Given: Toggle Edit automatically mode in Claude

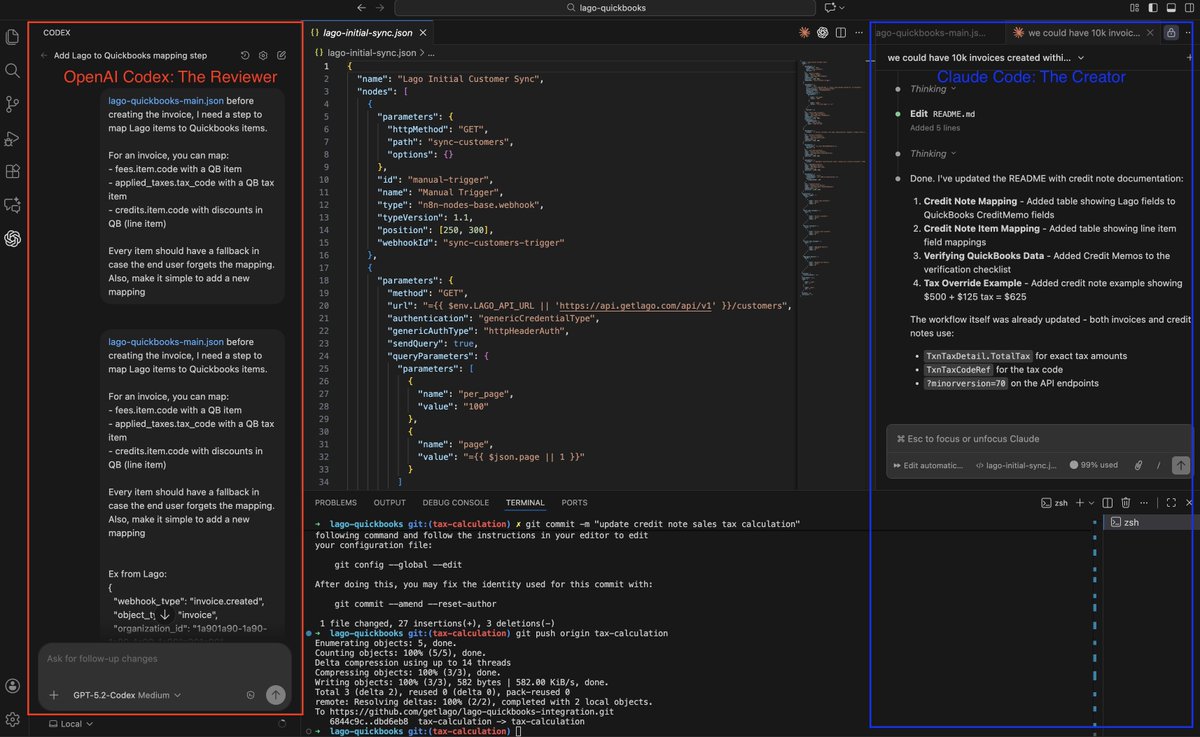Looking at the screenshot, I should point(928,465).
